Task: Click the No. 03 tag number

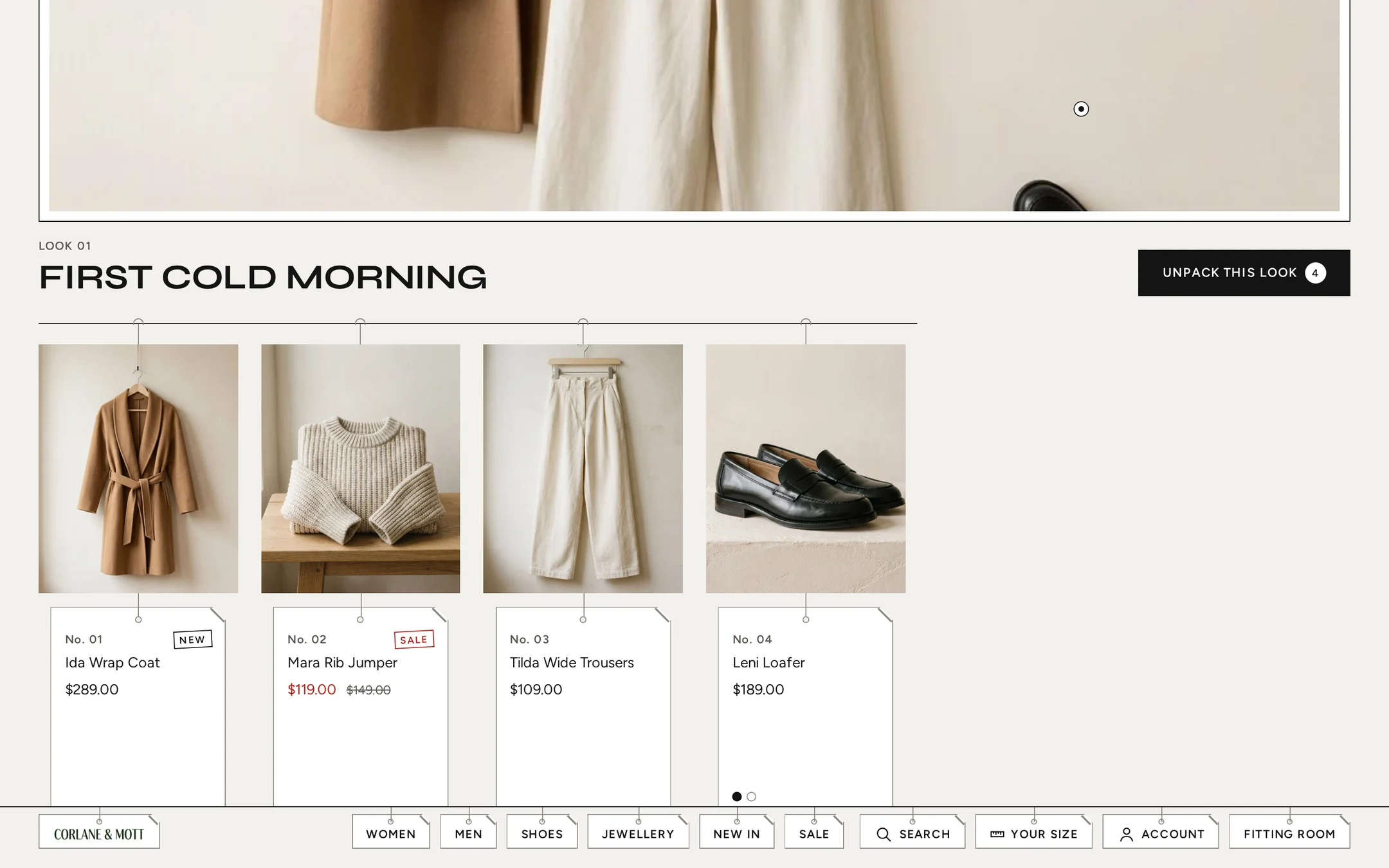Action: tap(529, 639)
